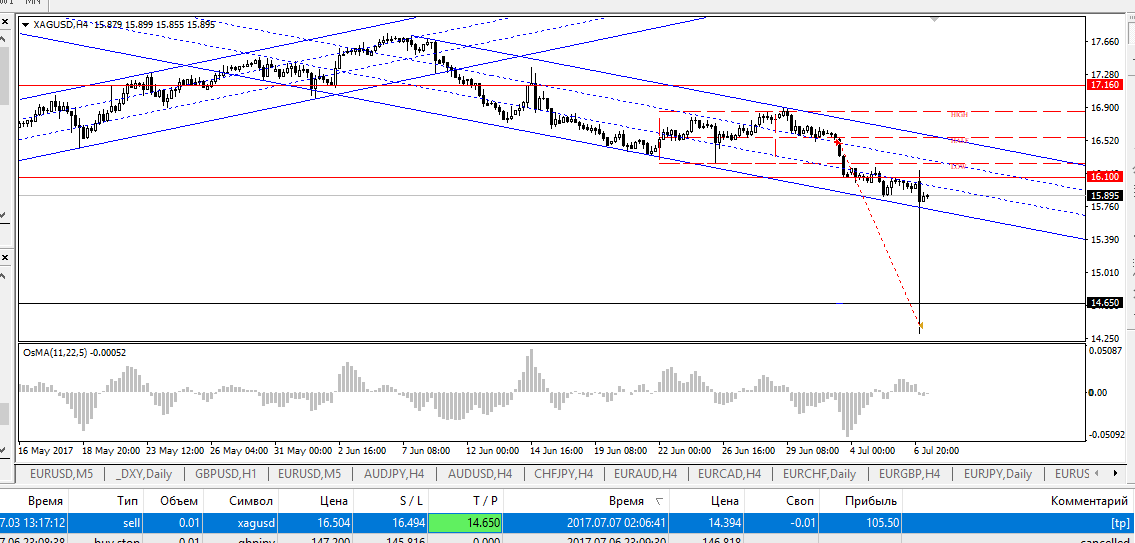The width and height of the screenshot is (1135, 543).
Task: Switch to the EURCAD,H4 chart tab
Action: tap(729, 473)
